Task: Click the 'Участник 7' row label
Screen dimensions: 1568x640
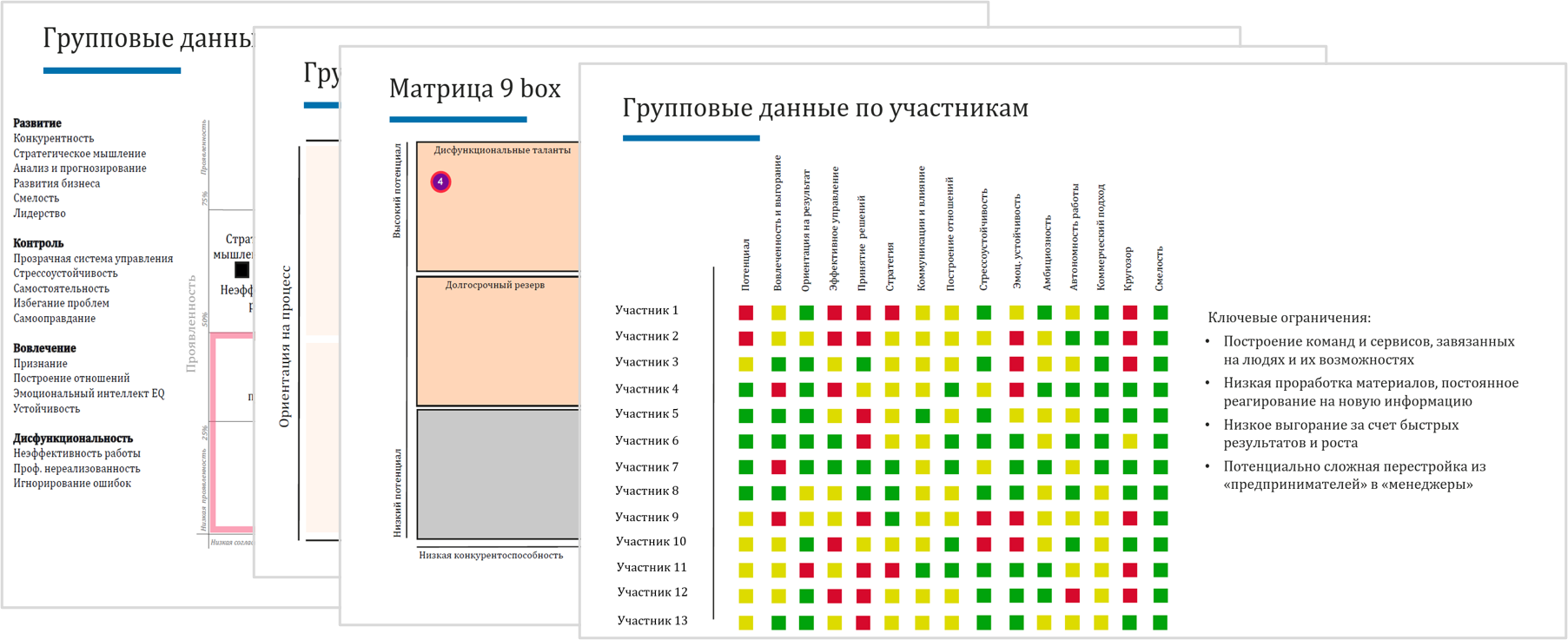Action: point(646,467)
